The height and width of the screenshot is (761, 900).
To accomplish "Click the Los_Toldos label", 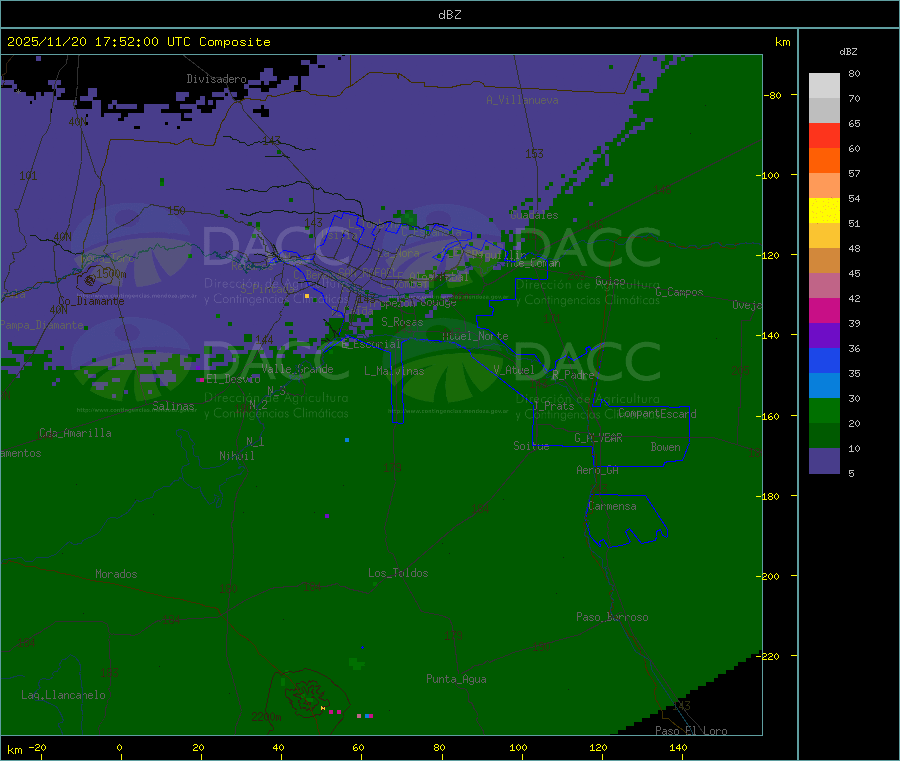I will point(398,573).
